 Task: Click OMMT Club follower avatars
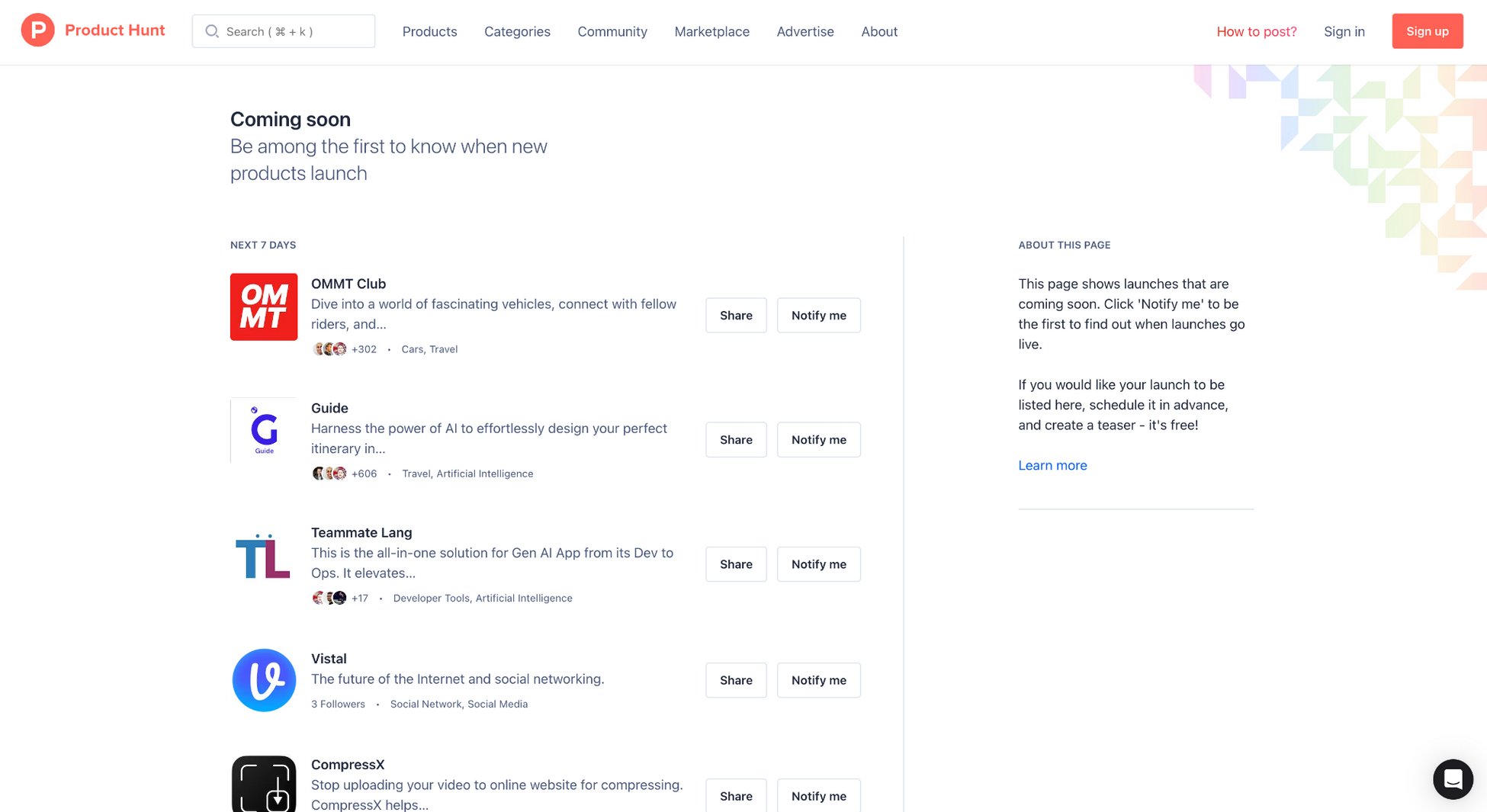(329, 349)
